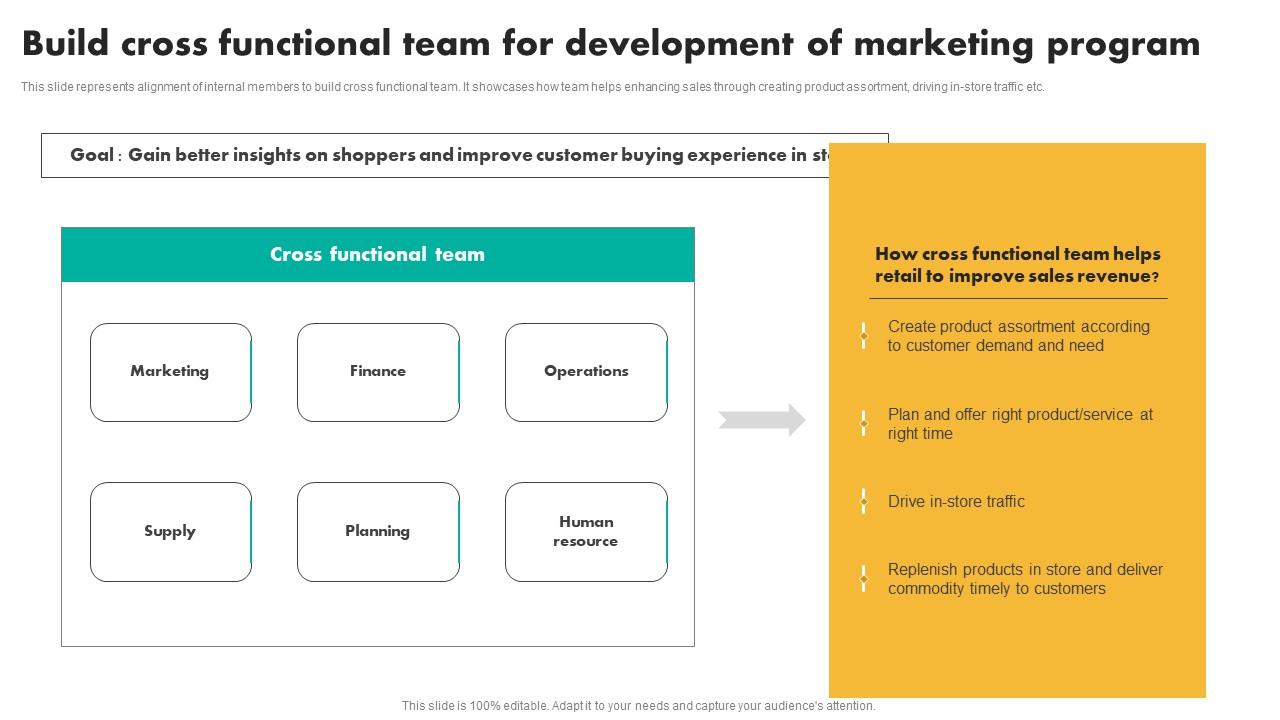The height and width of the screenshot is (720, 1280).
Task: Select the Supply team box
Action: [x=170, y=531]
